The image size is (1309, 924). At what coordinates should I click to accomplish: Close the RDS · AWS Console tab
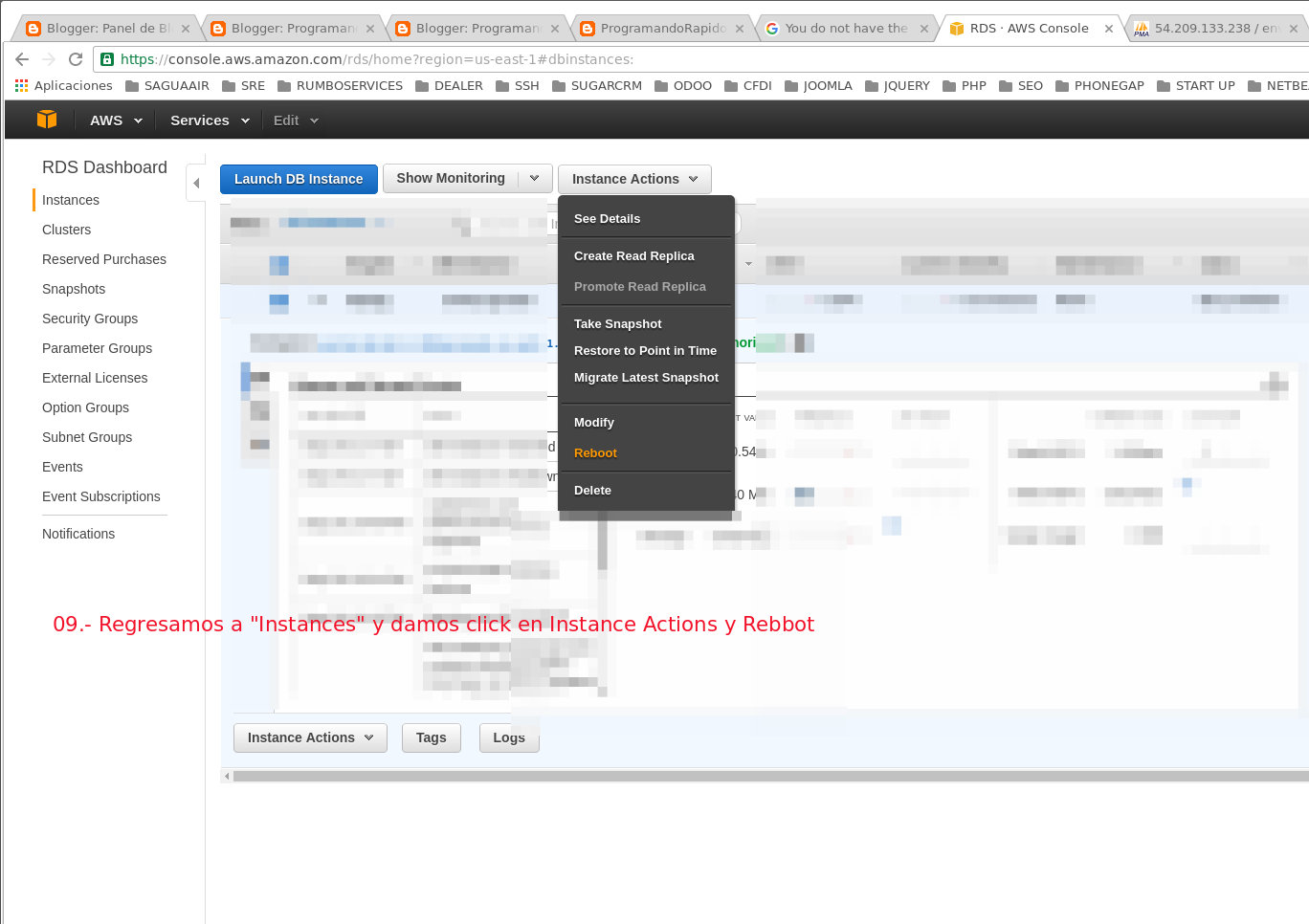point(1109,29)
